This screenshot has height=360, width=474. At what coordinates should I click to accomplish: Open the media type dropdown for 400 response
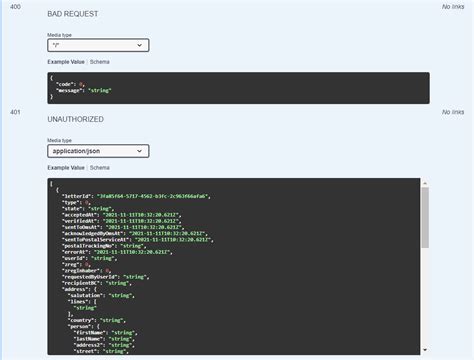click(x=98, y=45)
